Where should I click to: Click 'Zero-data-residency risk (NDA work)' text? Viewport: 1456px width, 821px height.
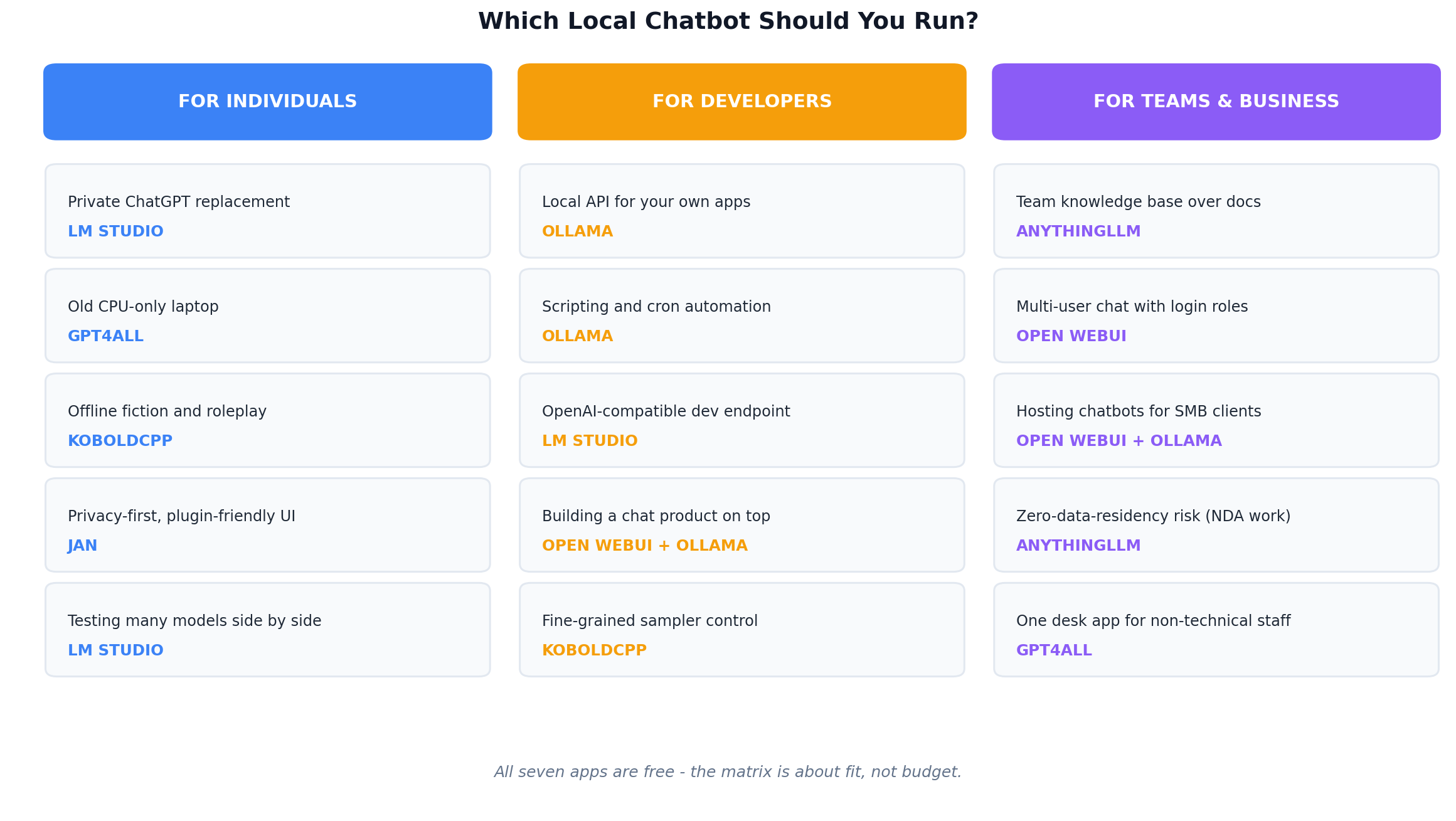1154,516
